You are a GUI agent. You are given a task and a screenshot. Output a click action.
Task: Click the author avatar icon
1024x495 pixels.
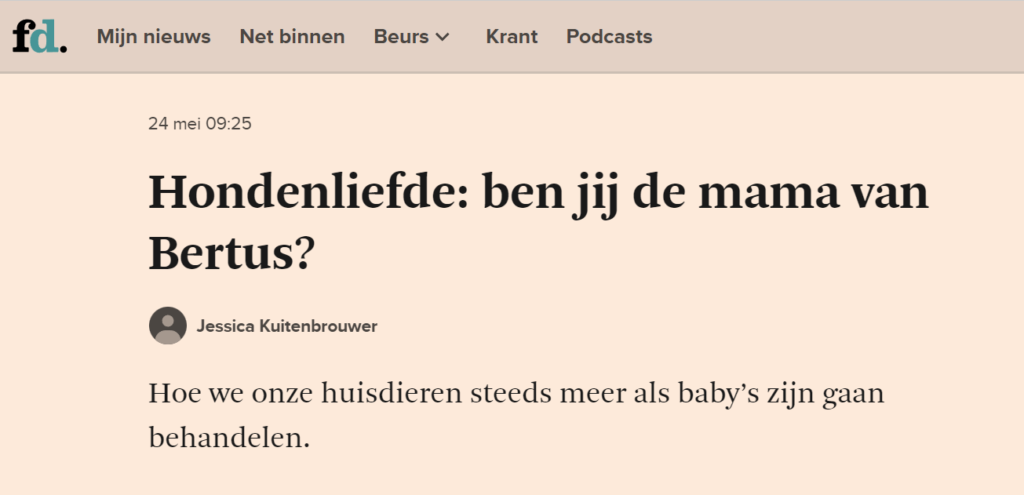(168, 325)
